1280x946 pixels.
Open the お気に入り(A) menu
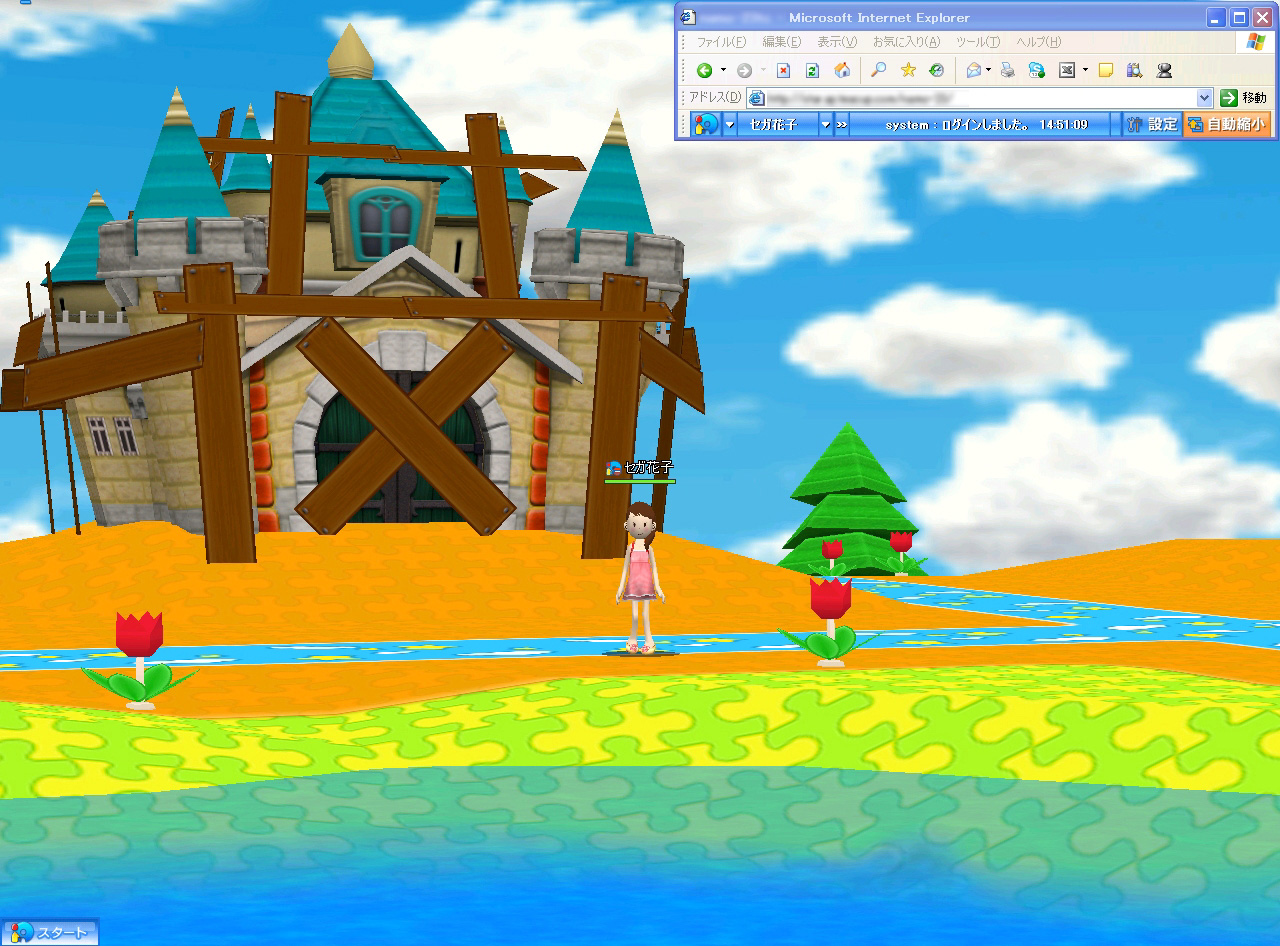(x=906, y=42)
